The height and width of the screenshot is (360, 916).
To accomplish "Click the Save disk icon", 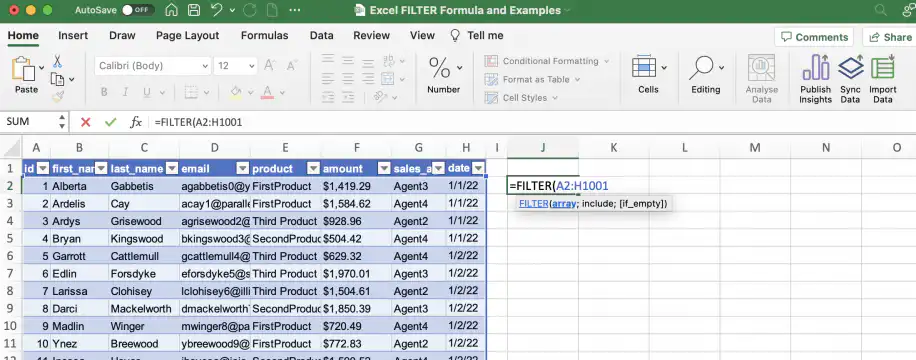I will pyautogui.click(x=193, y=10).
